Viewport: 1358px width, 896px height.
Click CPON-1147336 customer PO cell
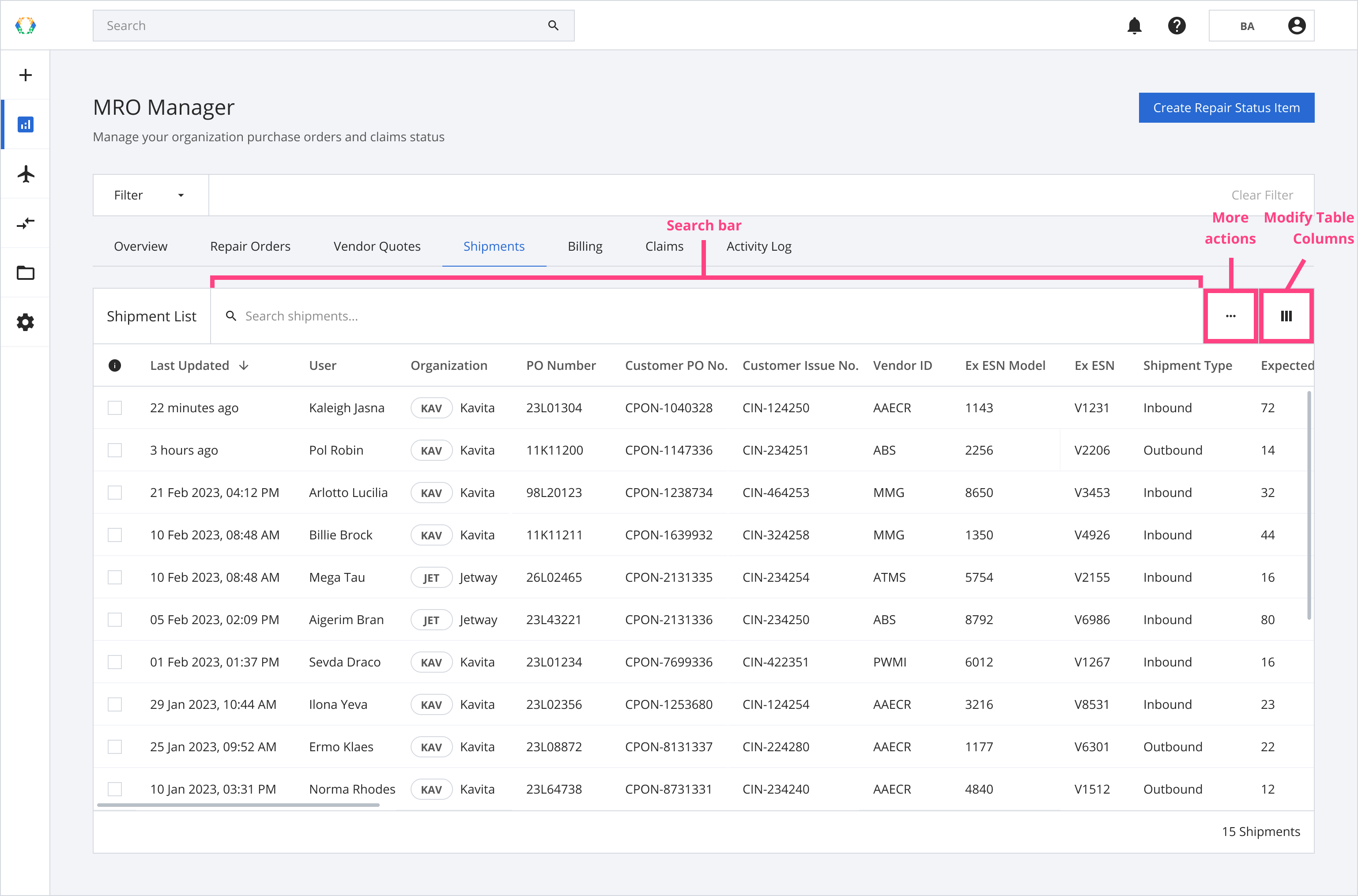669,450
